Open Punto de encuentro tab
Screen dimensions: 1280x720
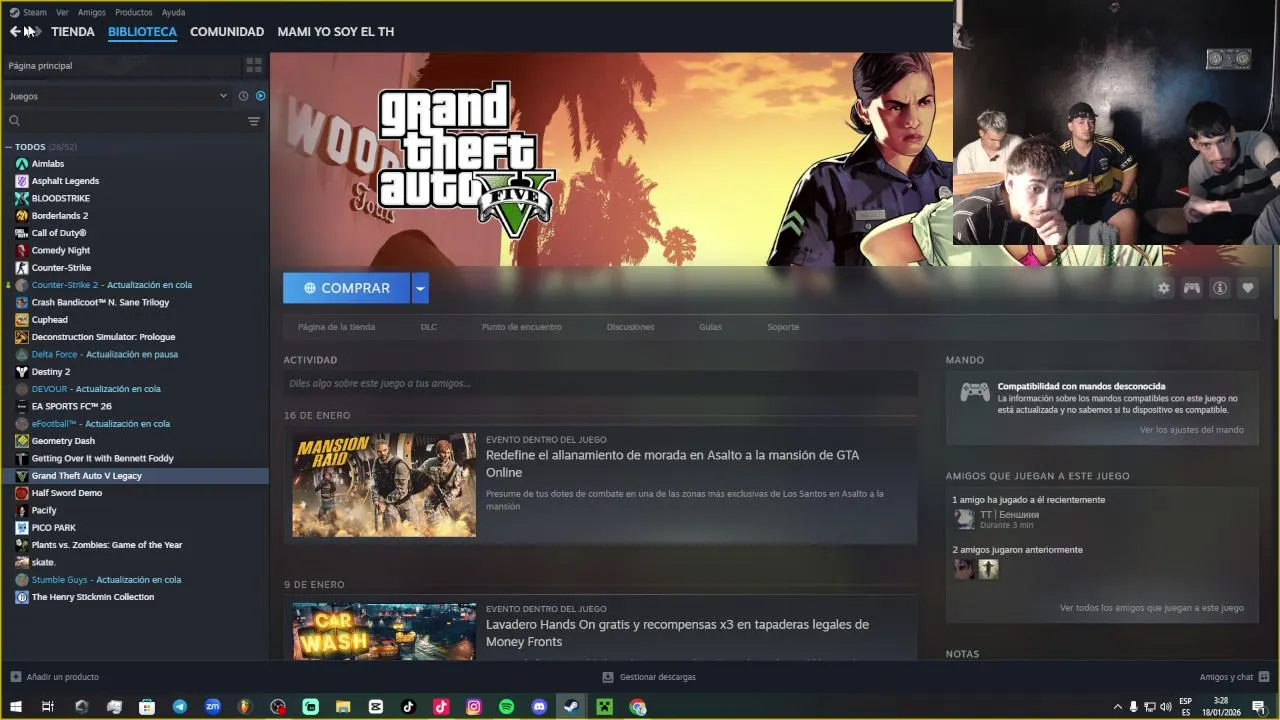(522, 327)
